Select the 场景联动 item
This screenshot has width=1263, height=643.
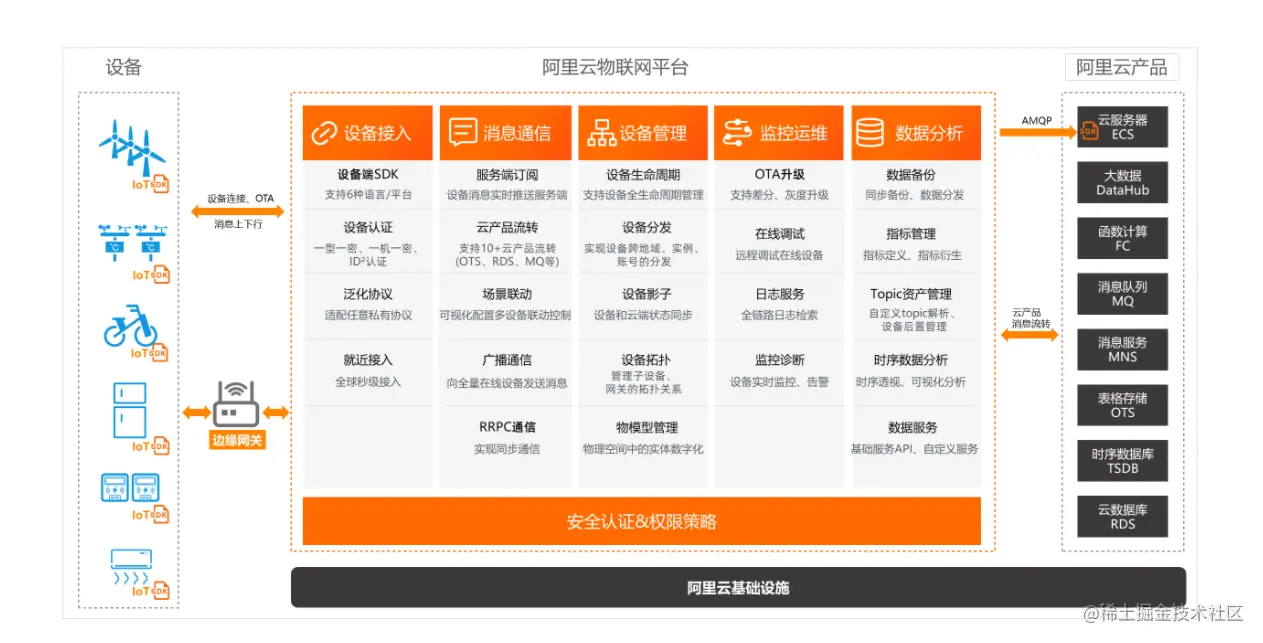point(506,294)
